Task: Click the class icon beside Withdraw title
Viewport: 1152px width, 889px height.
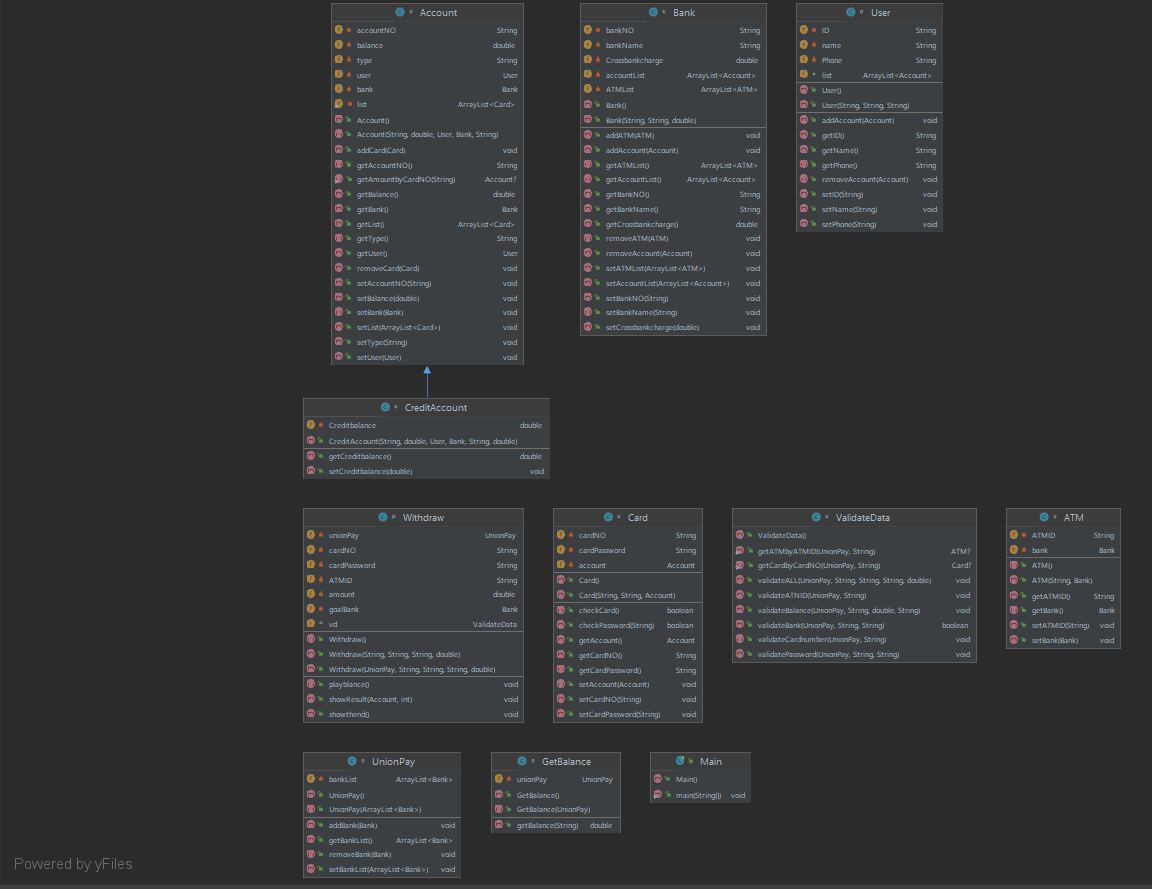Action: coord(383,517)
